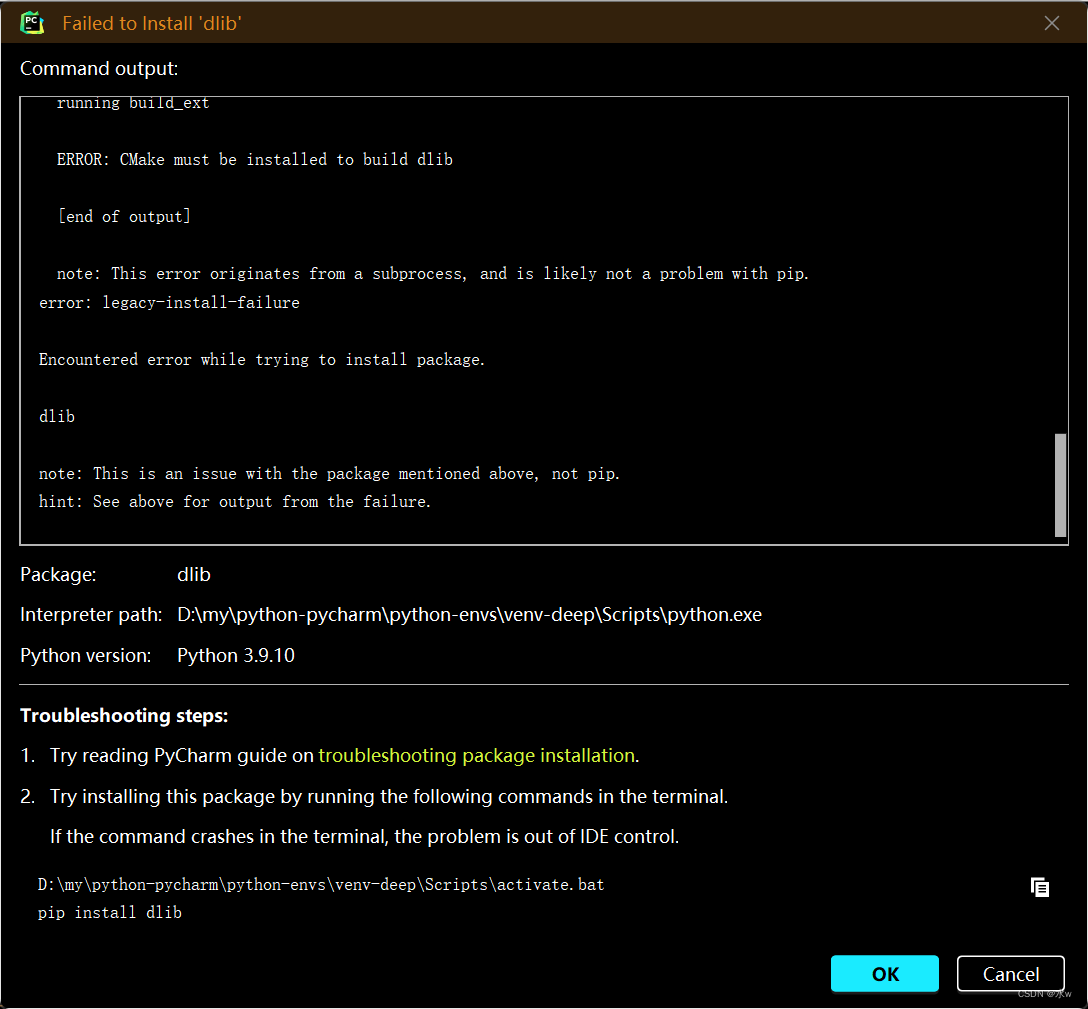The width and height of the screenshot is (1088, 1009).
Task: Click 'note: This is an issue with' line
Action: click(329, 473)
